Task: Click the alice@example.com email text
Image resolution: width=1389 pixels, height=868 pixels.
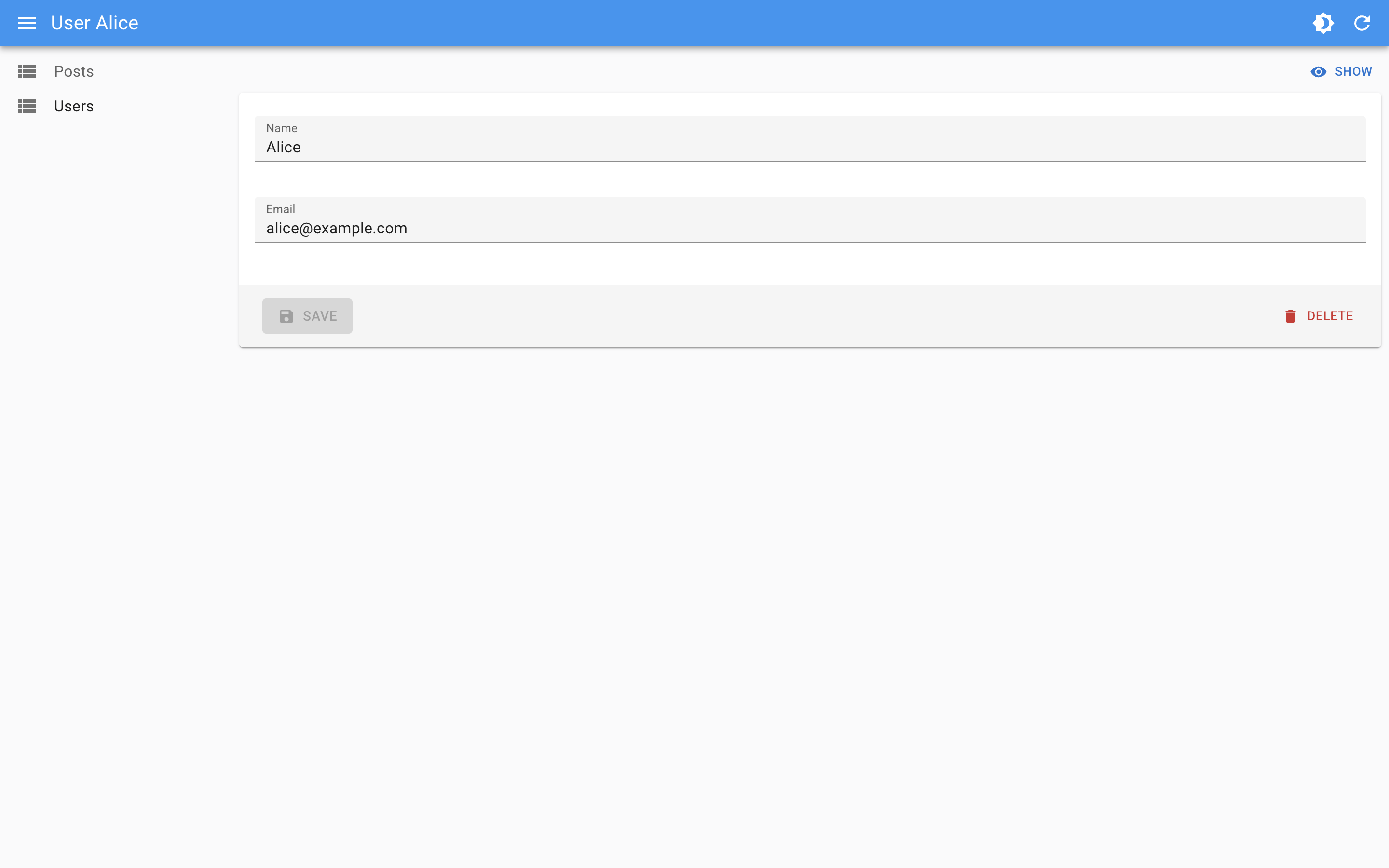Action: coord(336,229)
